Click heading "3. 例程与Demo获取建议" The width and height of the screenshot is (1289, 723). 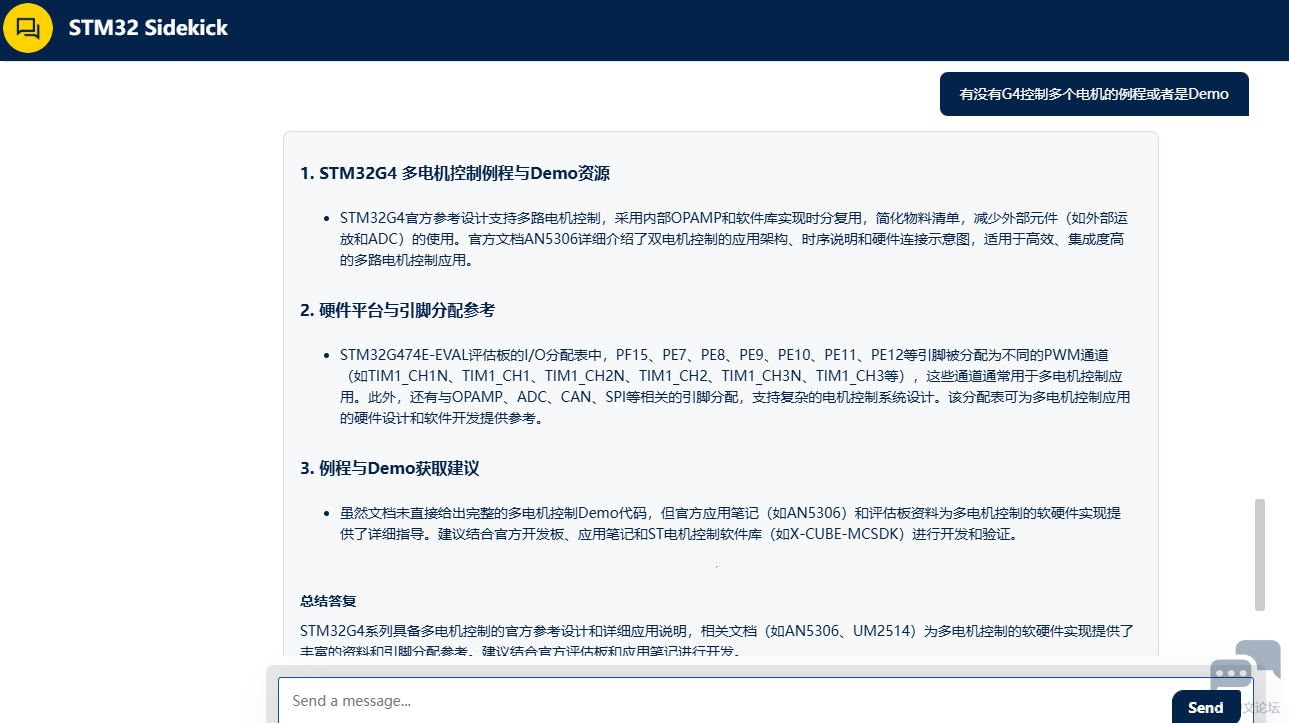390,469
